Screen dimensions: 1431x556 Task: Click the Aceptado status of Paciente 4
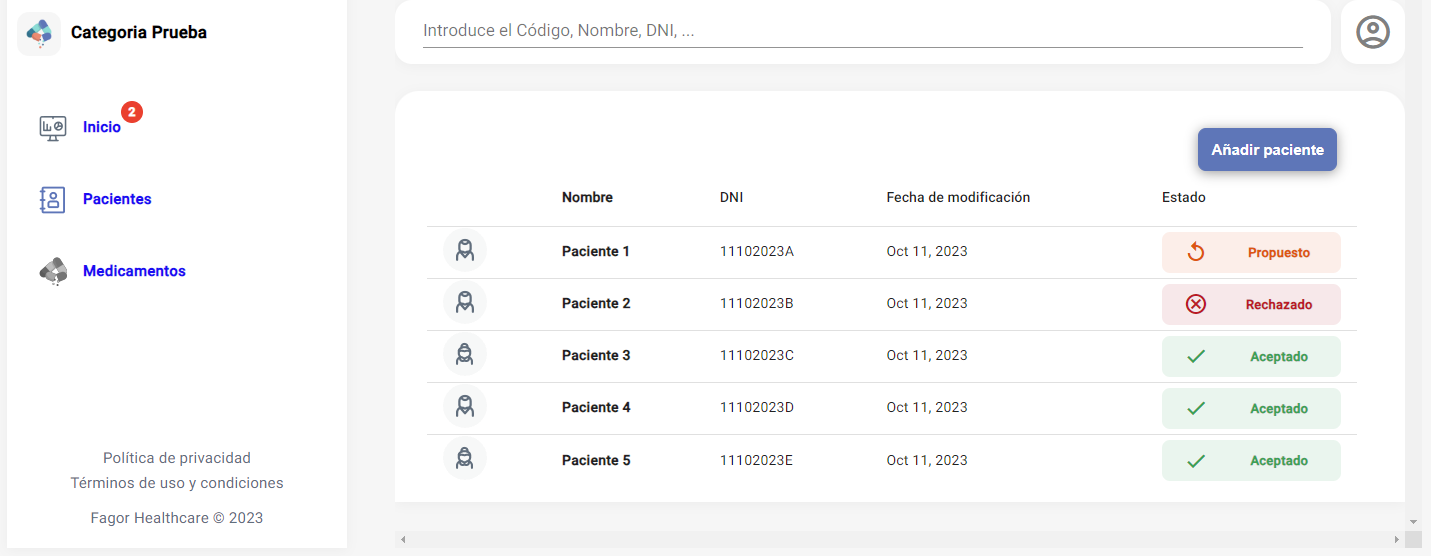tap(1250, 409)
